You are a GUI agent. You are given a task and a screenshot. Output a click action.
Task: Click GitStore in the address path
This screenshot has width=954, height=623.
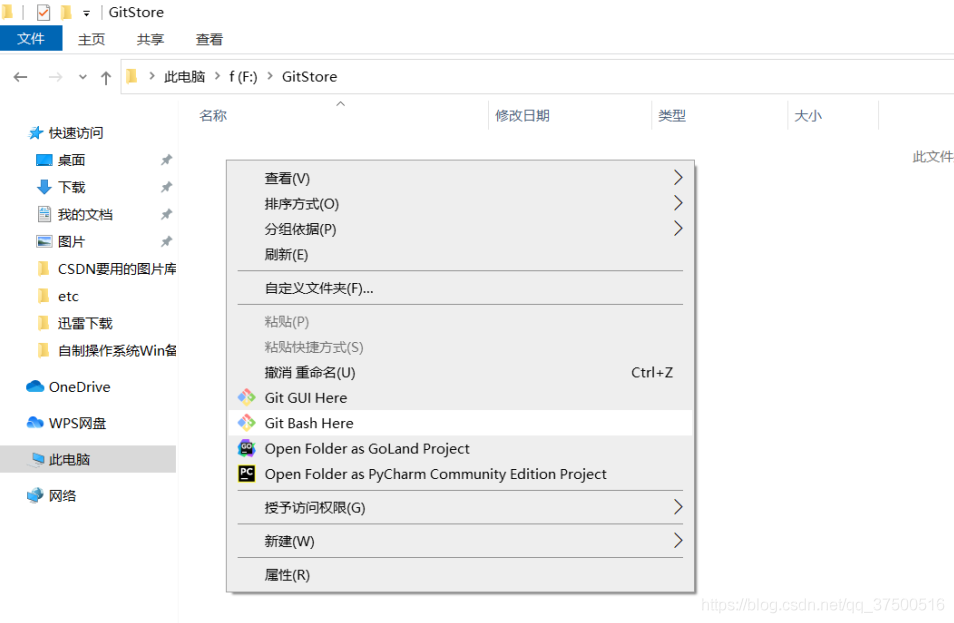pos(309,77)
